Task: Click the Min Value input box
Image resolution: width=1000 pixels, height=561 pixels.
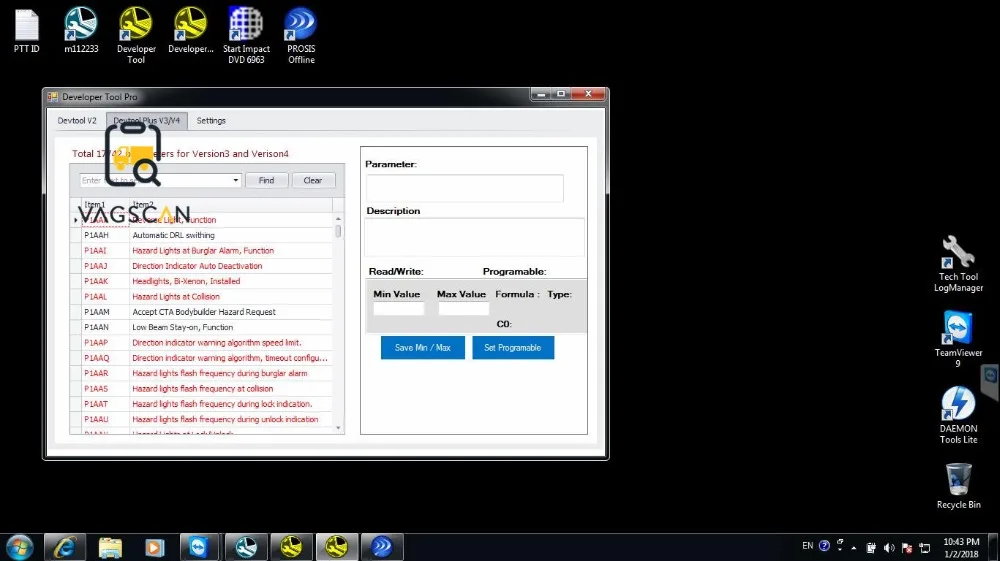Action: [x=399, y=309]
